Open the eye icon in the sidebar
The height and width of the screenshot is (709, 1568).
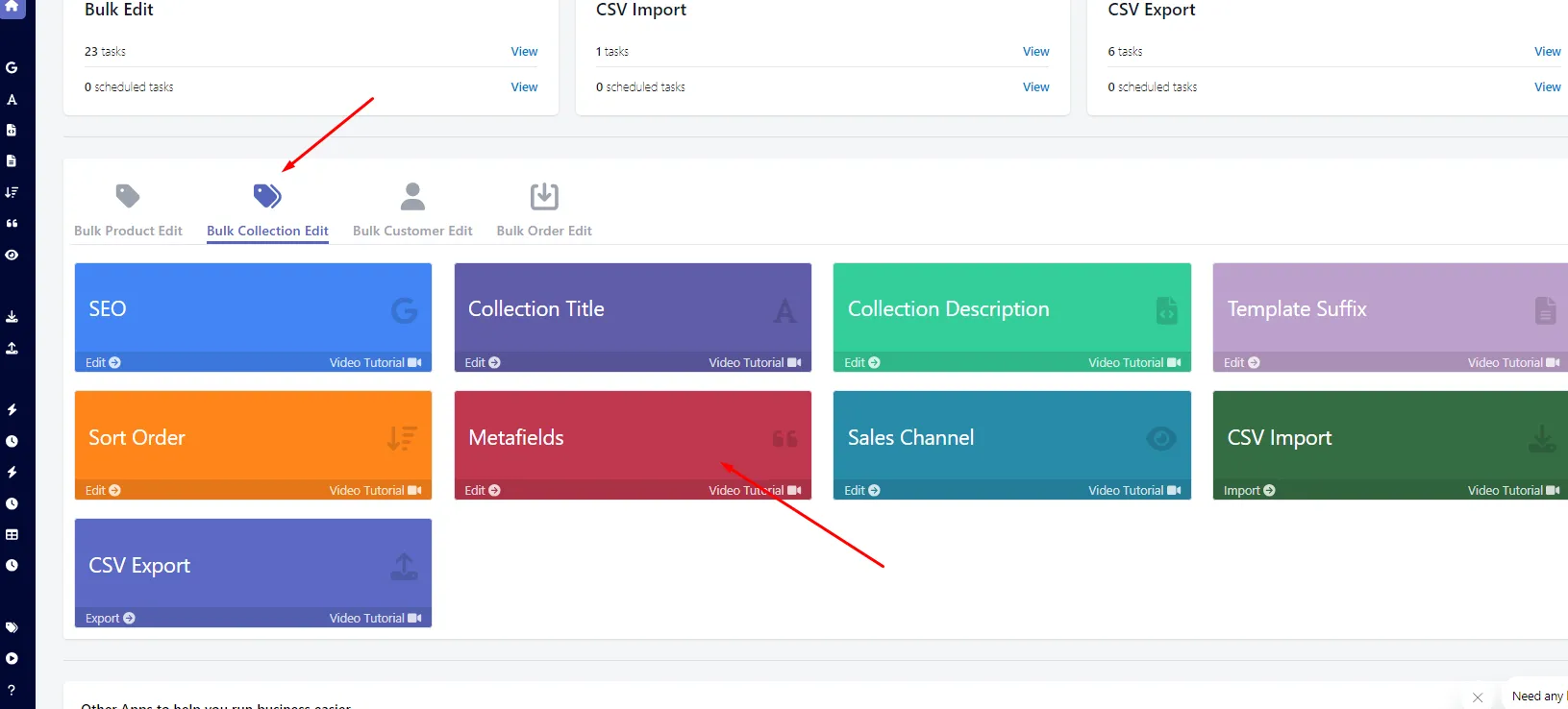12,255
